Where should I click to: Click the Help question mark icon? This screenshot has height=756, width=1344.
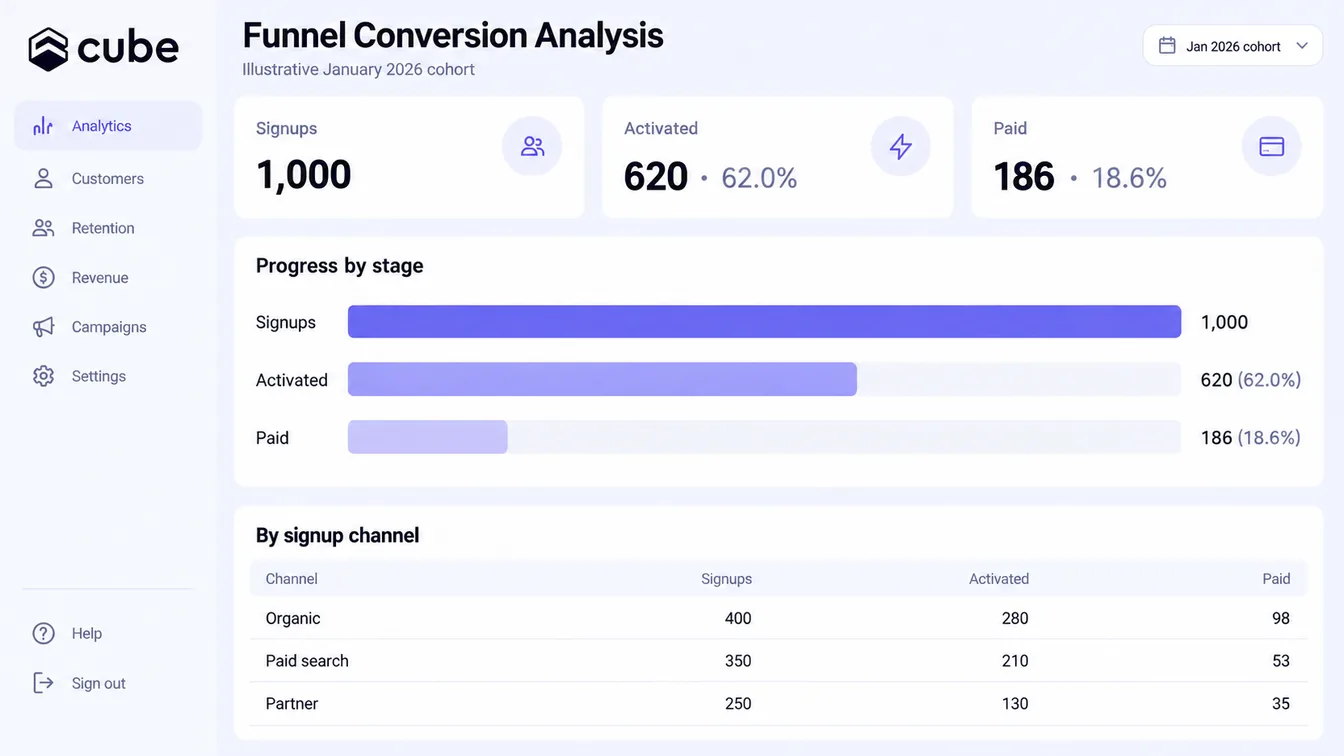(x=43, y=633)
